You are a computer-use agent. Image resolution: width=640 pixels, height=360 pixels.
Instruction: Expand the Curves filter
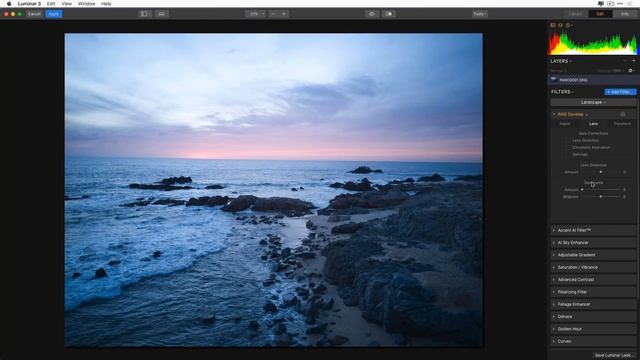click(593, 341)
